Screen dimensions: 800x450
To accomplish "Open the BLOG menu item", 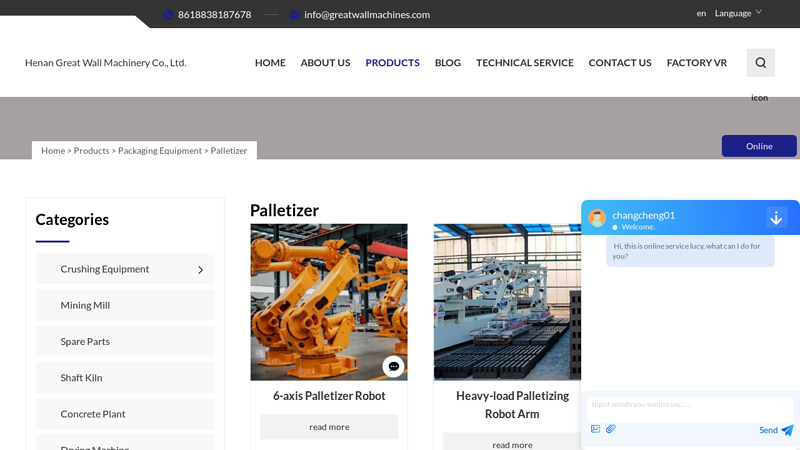I will click(447, 63).
